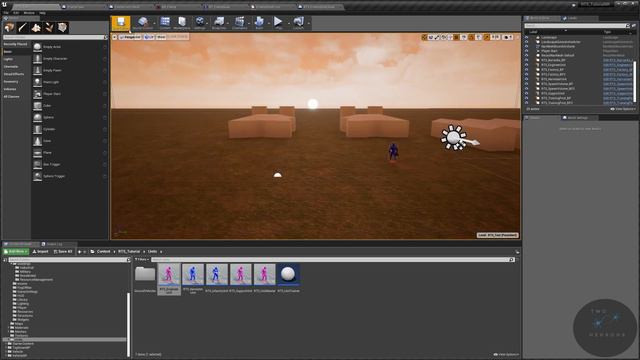Click the Launch toolbar icon
640x360 pixels.
pos(298,23)
